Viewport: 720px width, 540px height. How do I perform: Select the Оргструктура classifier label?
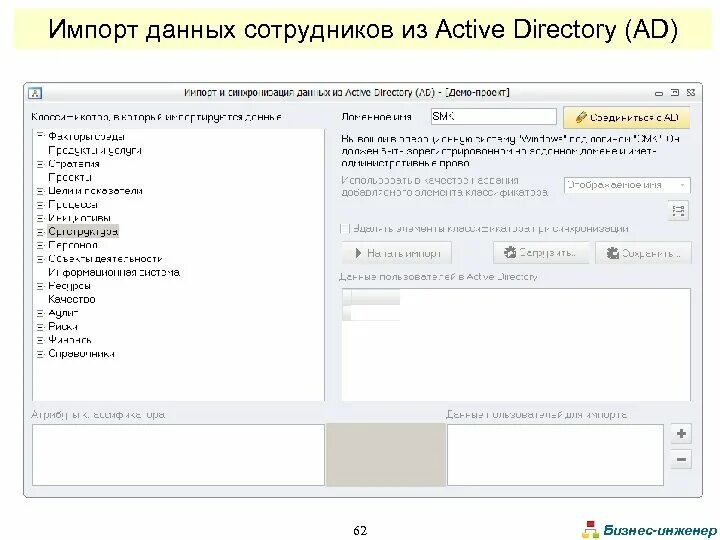[83, 231]
